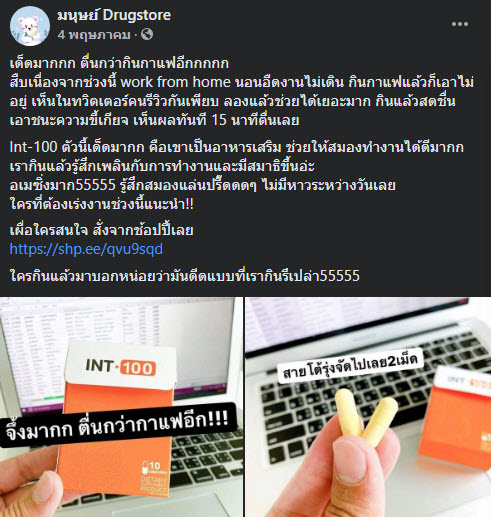Open the bear profile picture avatar
Image resolution: width=491 pixels, height=517 pixels.
30,26
